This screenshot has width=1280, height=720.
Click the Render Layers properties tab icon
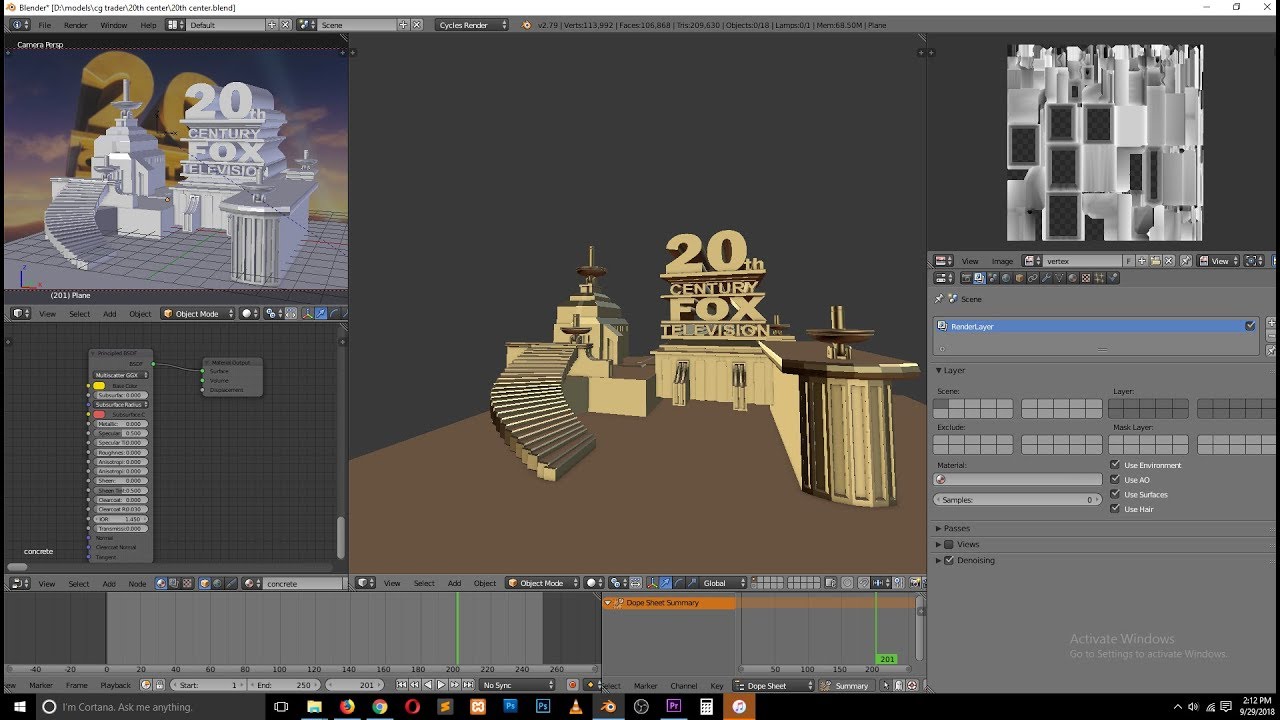point(979,277)
